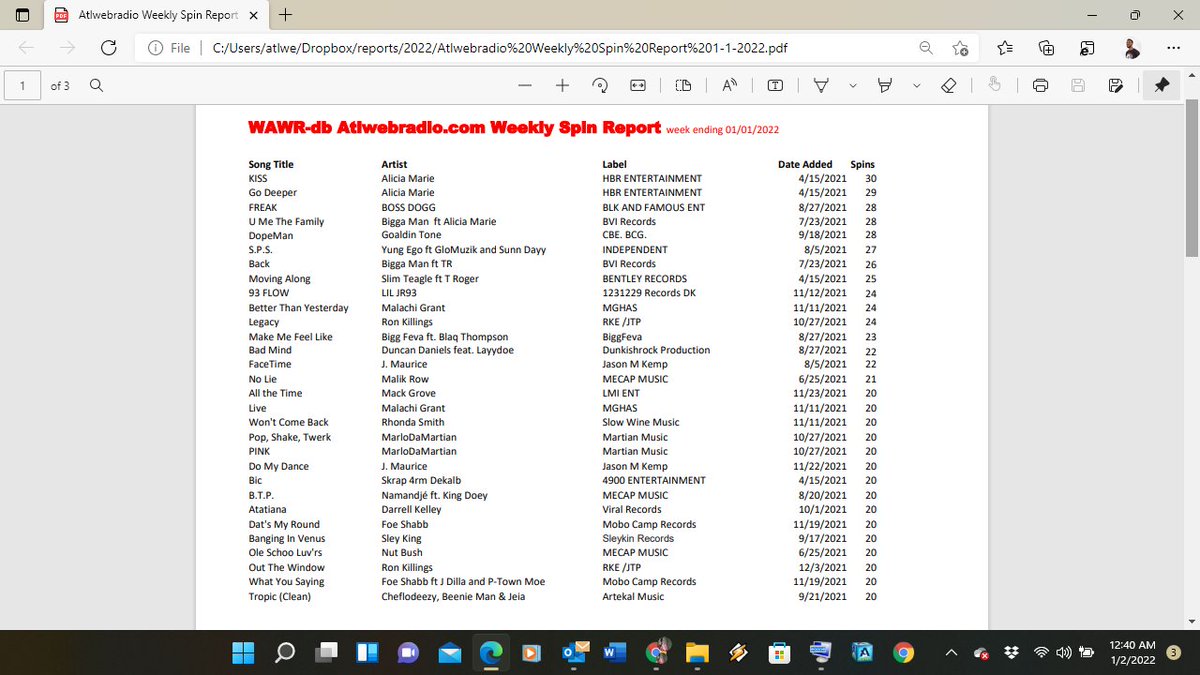The image size is (1200, 675).
Task: Add text annotation to PDF
Action: tap(775, 86)
